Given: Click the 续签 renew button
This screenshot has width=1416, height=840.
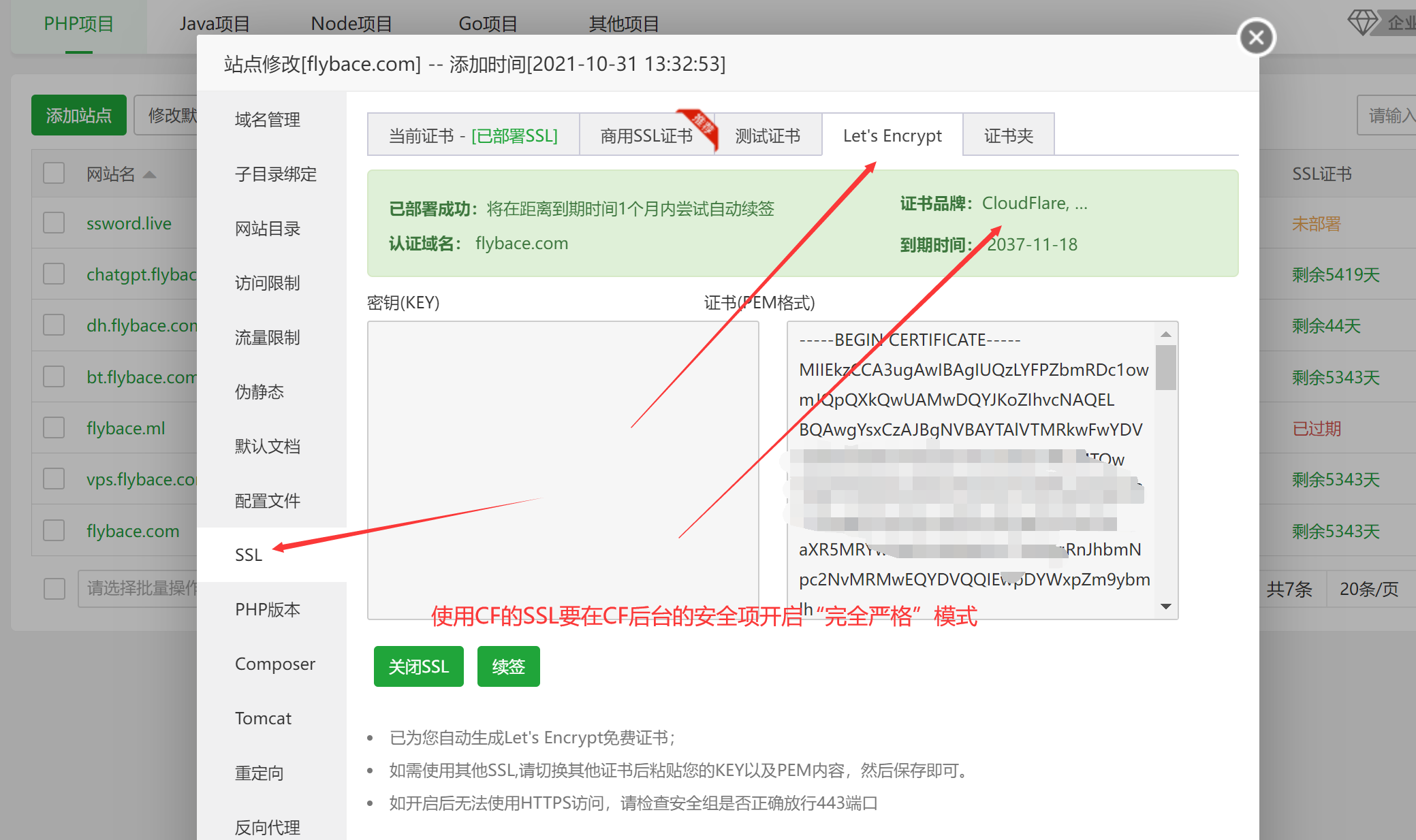Looking at the screenshot, I should (x=508, y=666).
